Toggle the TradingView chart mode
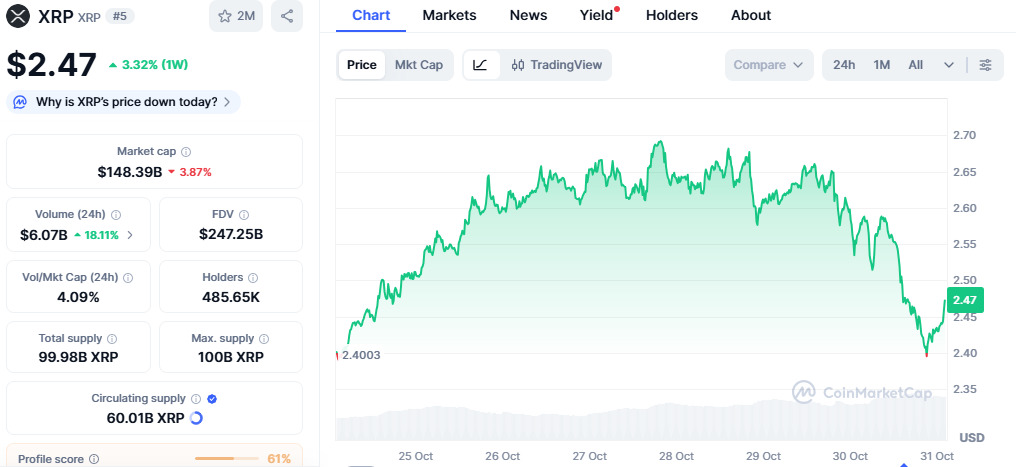Viewport: 1016px width, 467px height. pyautogui.click(x=556, y=65)
